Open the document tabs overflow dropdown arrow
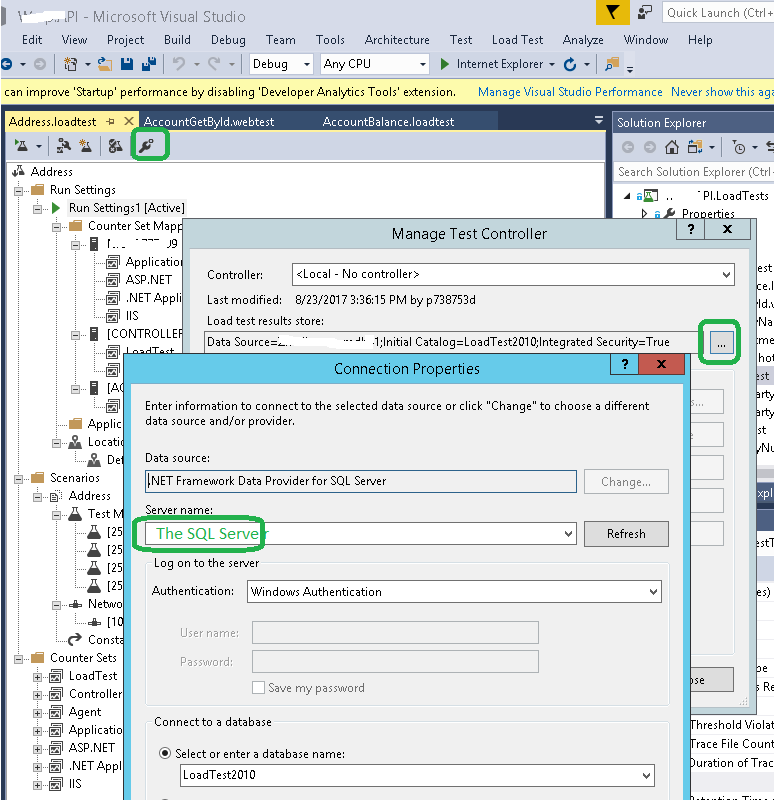 click(599, 121)
